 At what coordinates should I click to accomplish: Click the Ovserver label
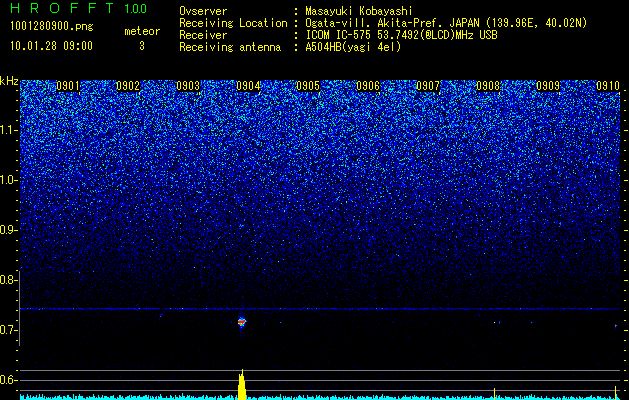point(203,11)
